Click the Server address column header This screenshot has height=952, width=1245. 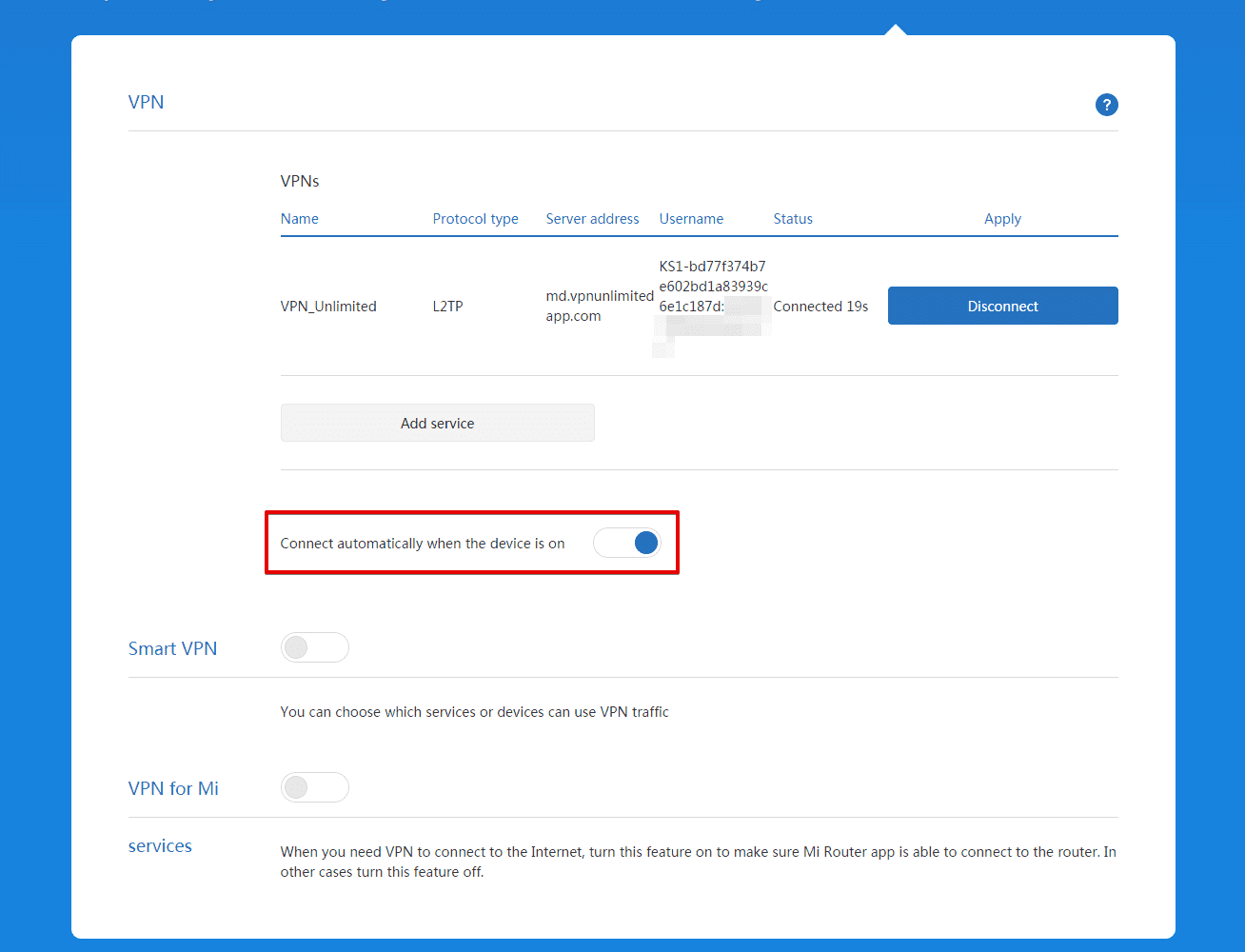pos(592,218)
